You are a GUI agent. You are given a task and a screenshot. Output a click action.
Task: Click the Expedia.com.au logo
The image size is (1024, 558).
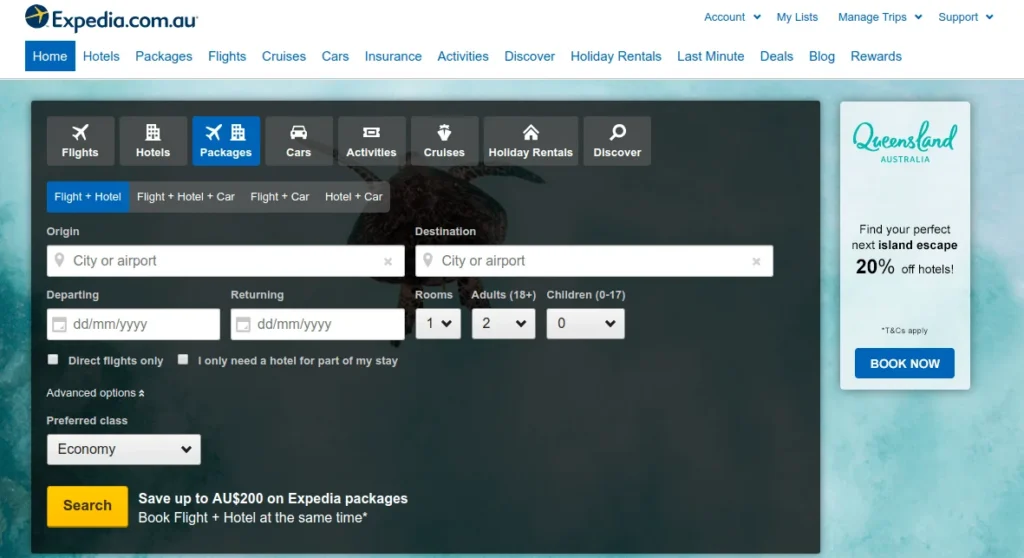click(111, 18)
